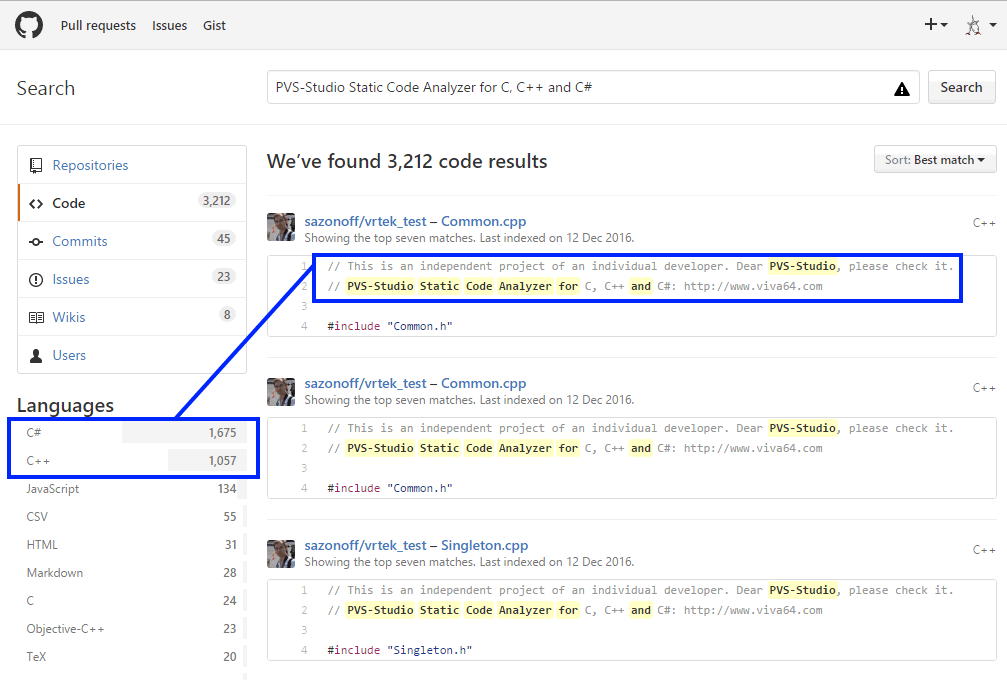This screenshot has width=1007, height=680.
Task: Click the Code brackets icon in sidebar
Action: tap(36, 204)
